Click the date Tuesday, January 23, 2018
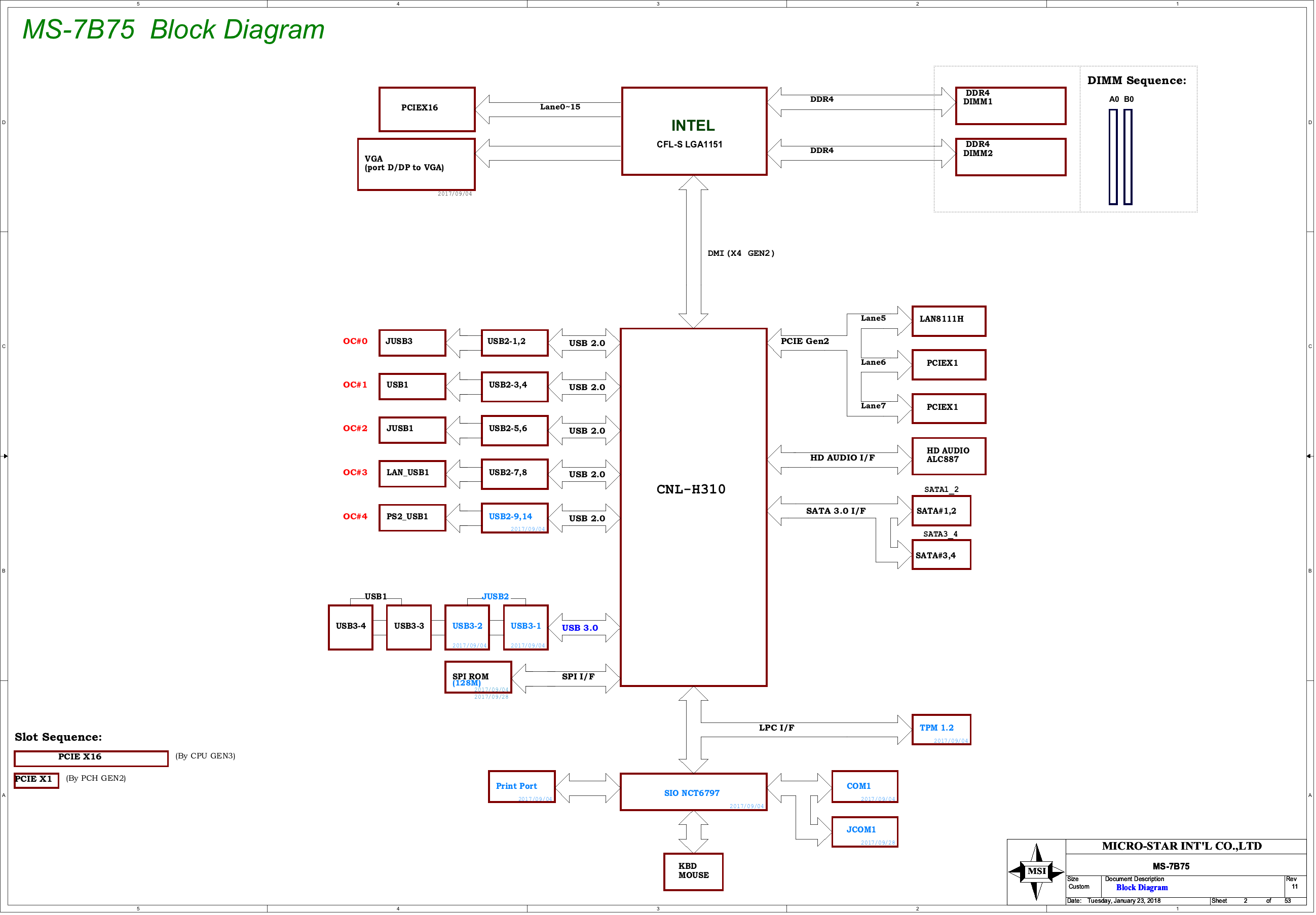 (1123, 901)
